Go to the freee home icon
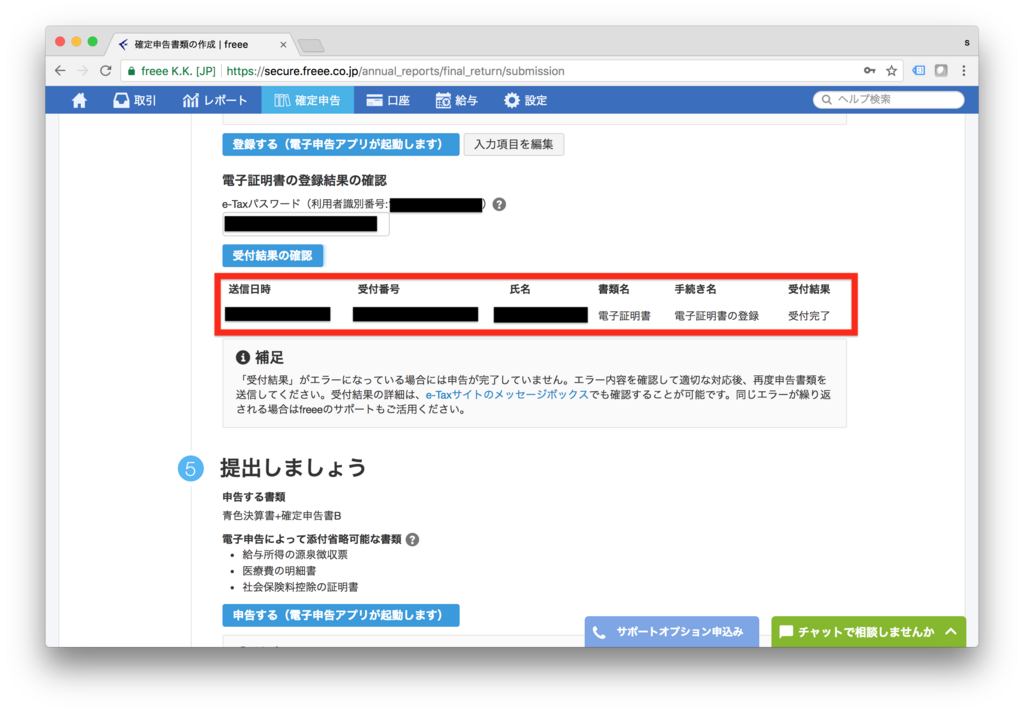The height and width of the screenshot is (712, 1024). point(79,100)
